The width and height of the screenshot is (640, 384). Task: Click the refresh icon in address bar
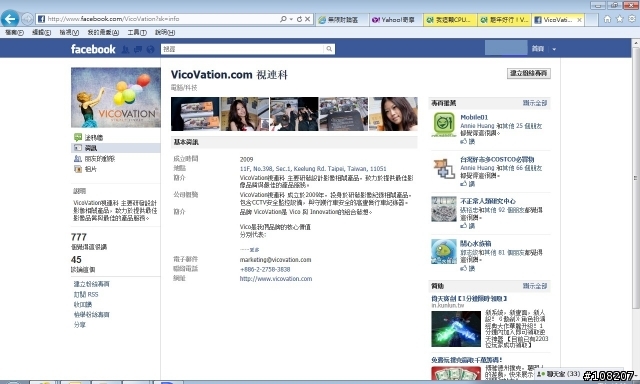coord(299,19)
